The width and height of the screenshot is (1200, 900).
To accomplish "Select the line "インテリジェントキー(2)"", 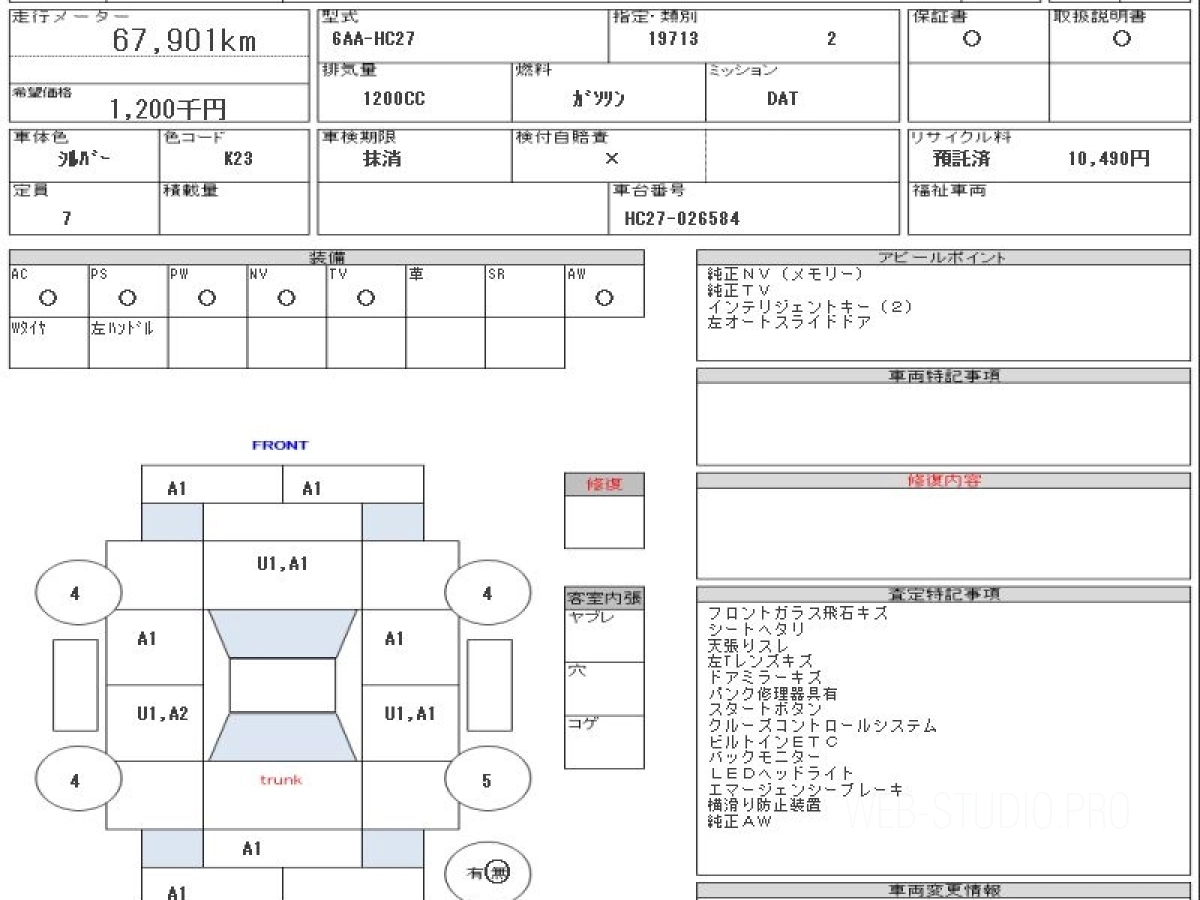I will pos(809,306).
